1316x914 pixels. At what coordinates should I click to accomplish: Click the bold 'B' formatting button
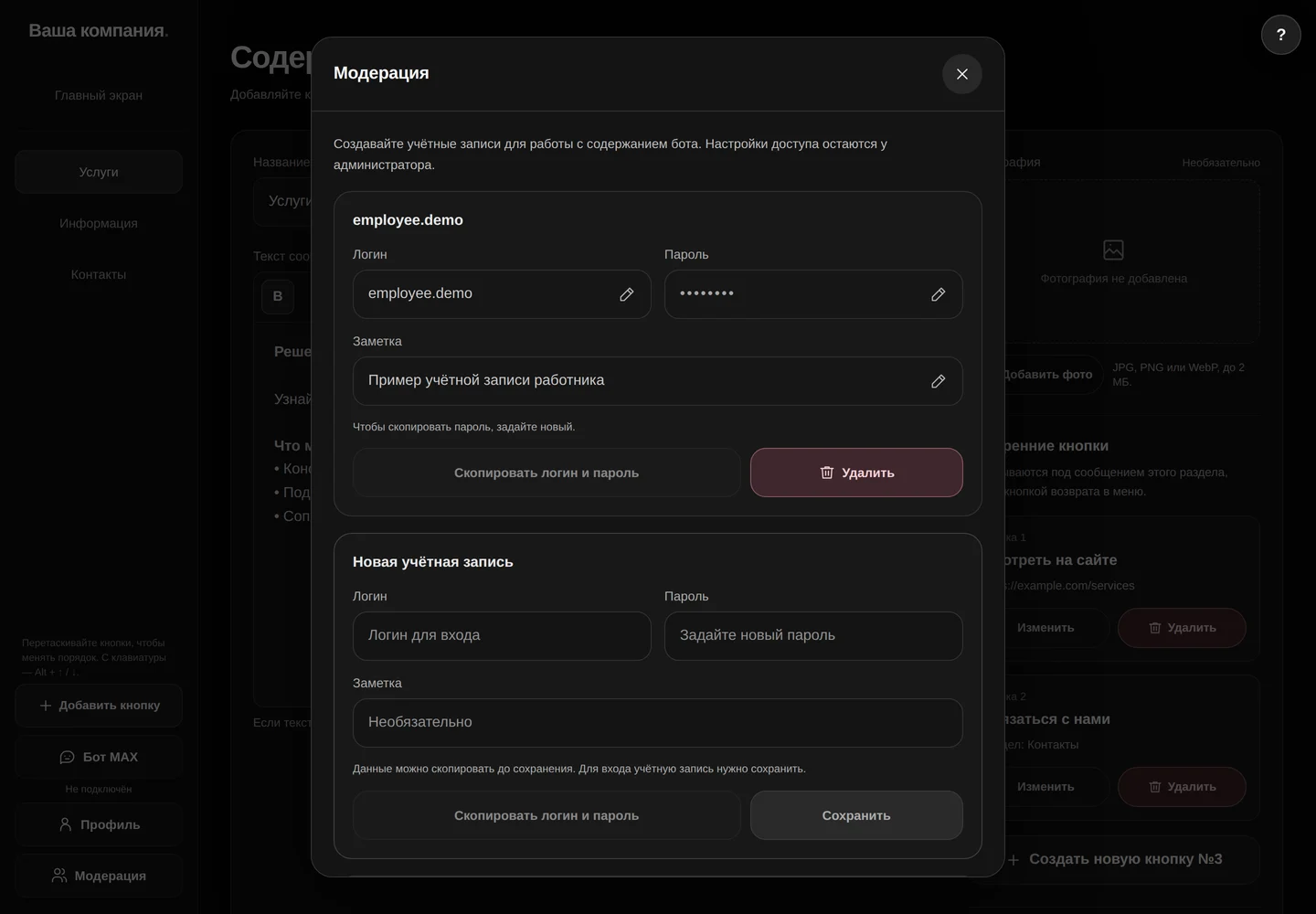[x=278, y=296]
